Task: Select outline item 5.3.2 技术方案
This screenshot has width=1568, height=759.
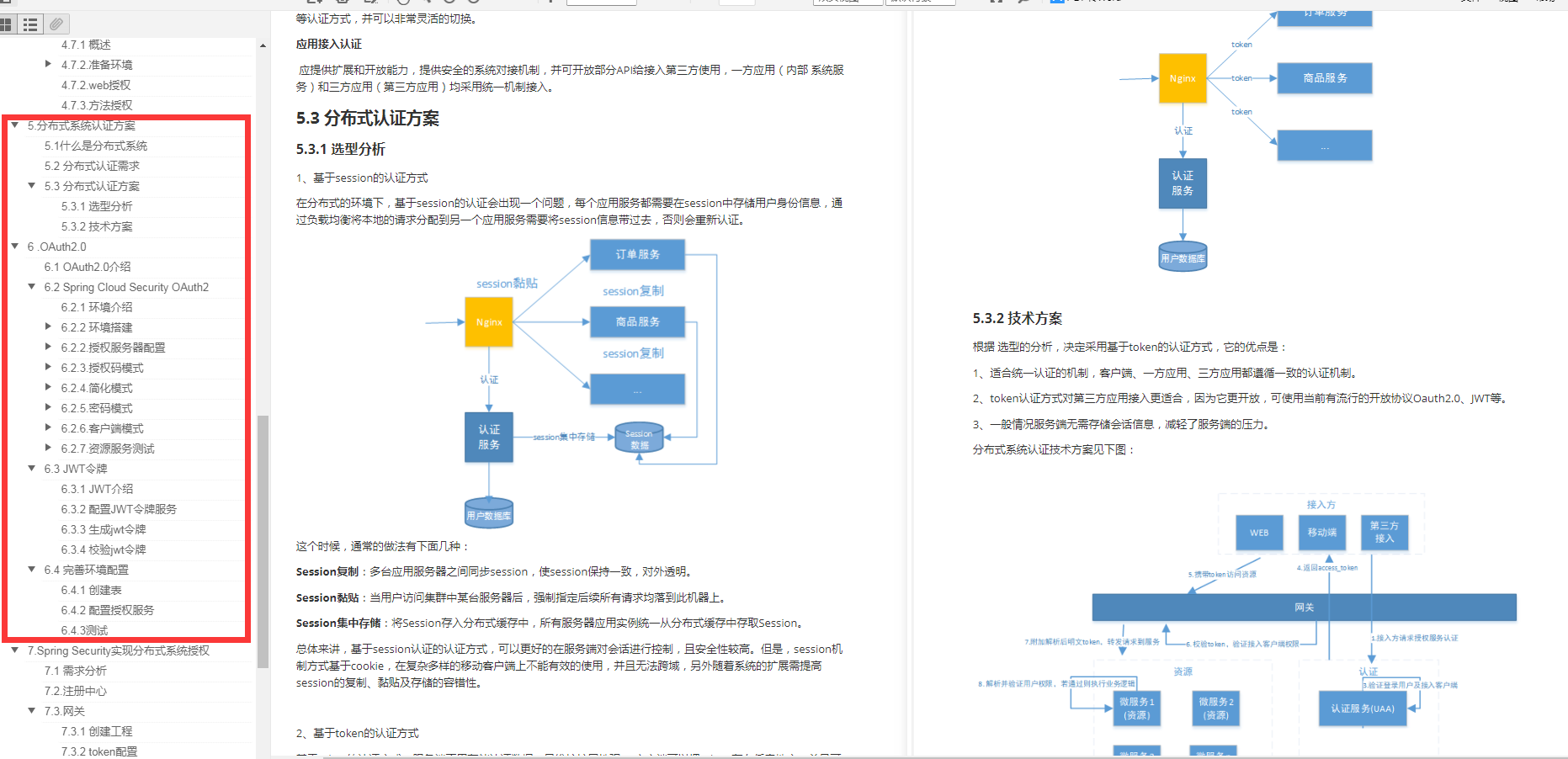Action: pos(97,226)
